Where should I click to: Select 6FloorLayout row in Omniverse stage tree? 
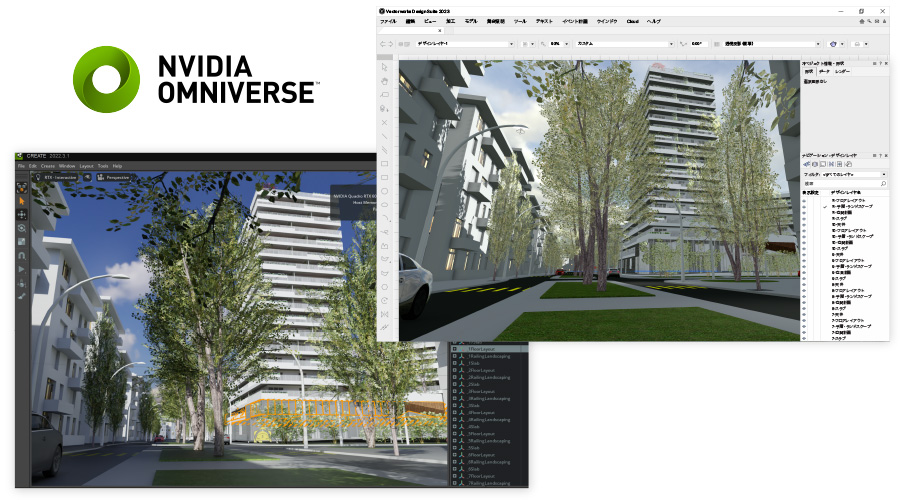(x=490, y=455)
